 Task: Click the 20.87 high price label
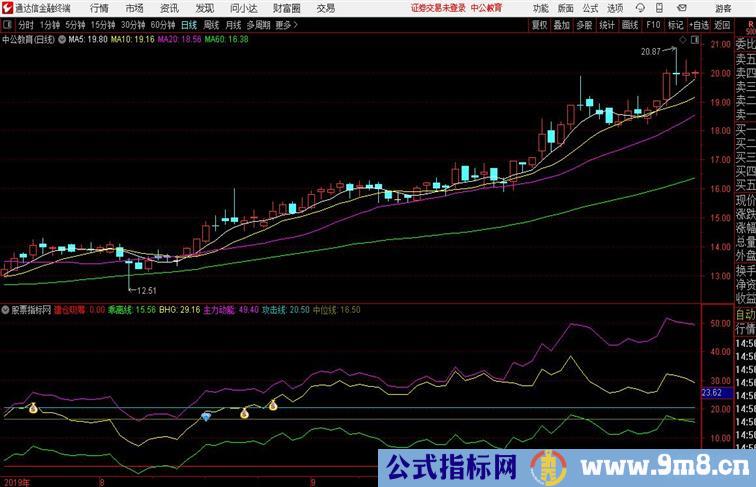coord(650,50)
